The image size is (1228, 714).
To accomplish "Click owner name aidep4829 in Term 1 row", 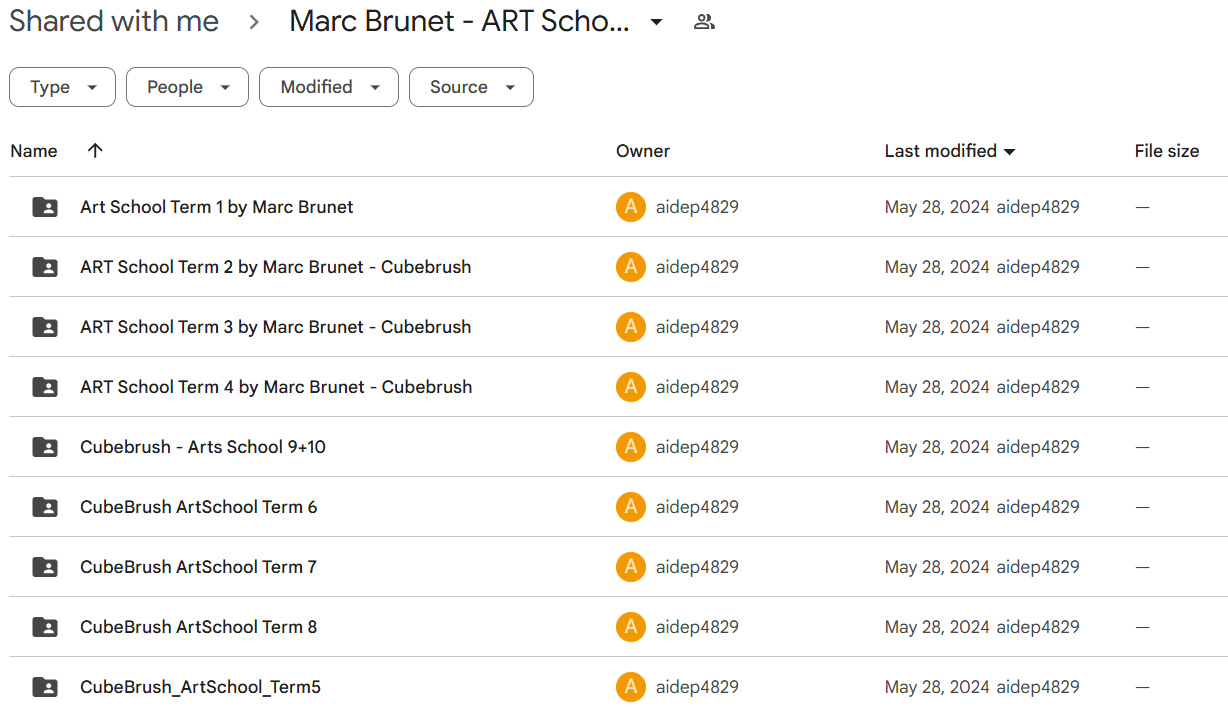I will (698, 207).
